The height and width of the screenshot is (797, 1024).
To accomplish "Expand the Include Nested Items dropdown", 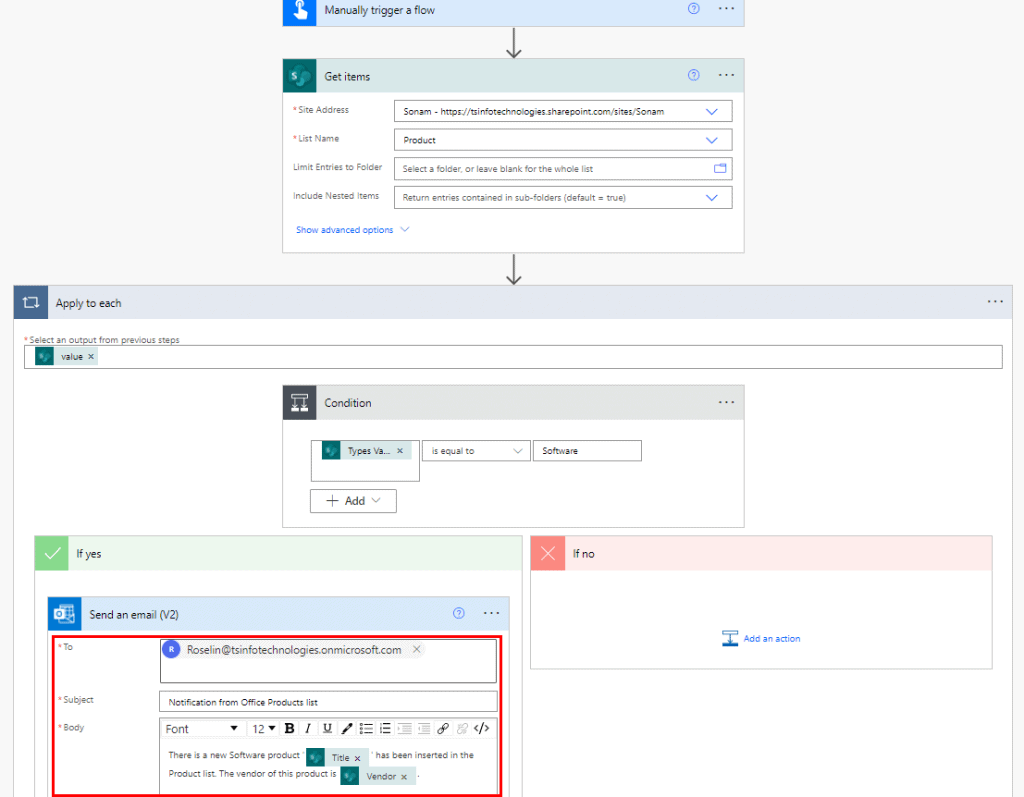I will (x=712, y=197).
